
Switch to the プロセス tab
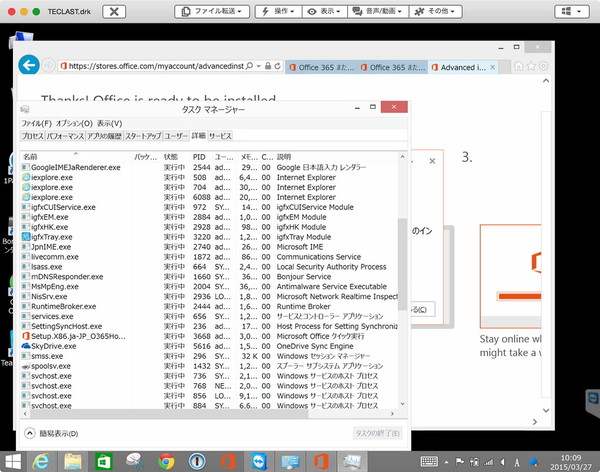point(33,136)
